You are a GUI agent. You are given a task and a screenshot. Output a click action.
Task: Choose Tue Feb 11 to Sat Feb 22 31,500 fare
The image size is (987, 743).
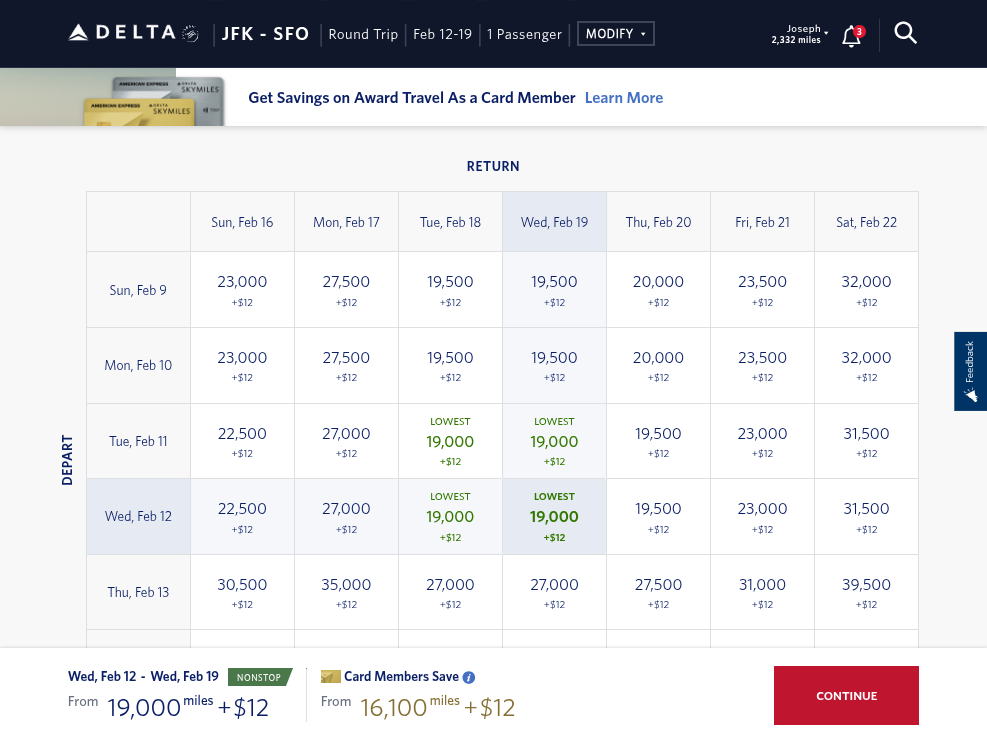click(866, 441)
